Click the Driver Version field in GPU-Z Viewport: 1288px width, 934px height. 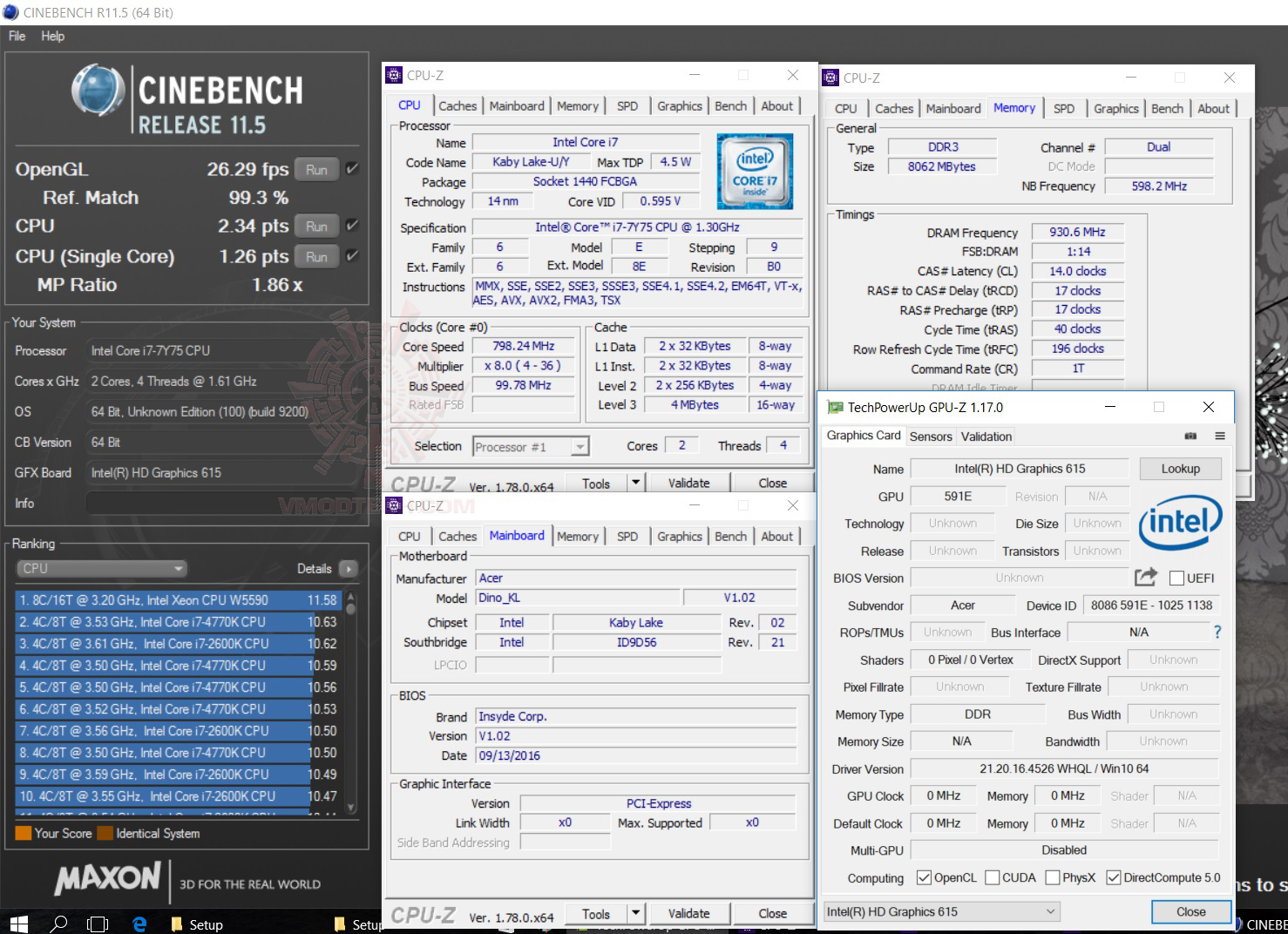pos(1064,769)
